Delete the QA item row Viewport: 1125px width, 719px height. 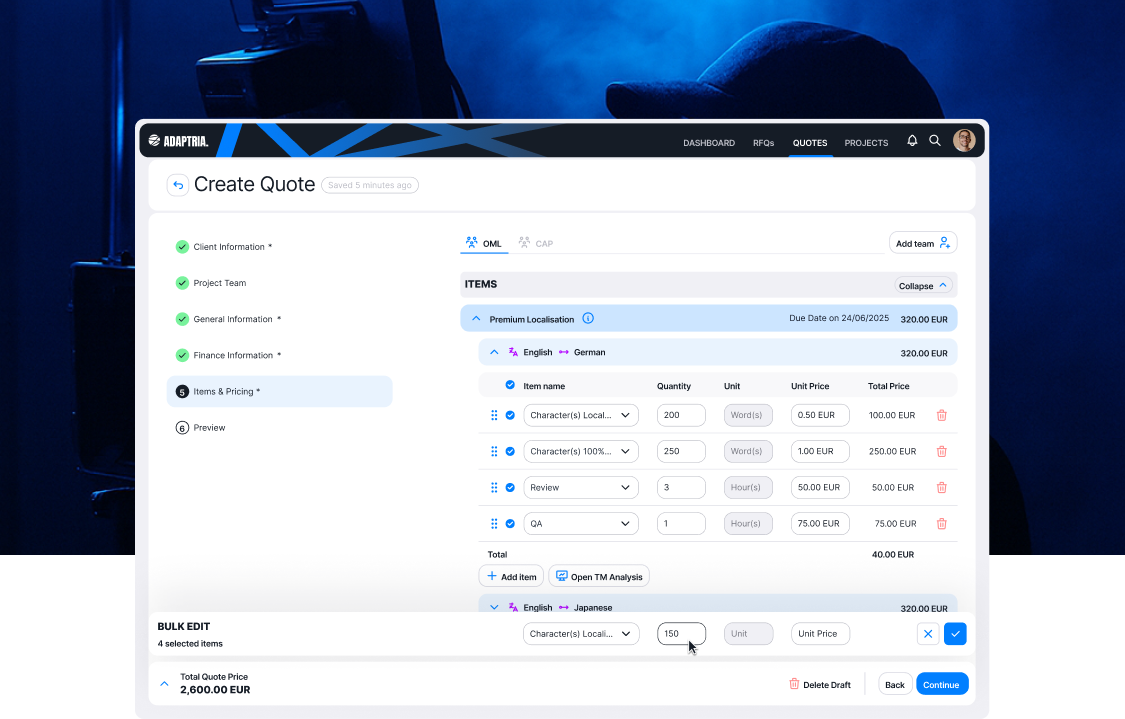(942, 524)
